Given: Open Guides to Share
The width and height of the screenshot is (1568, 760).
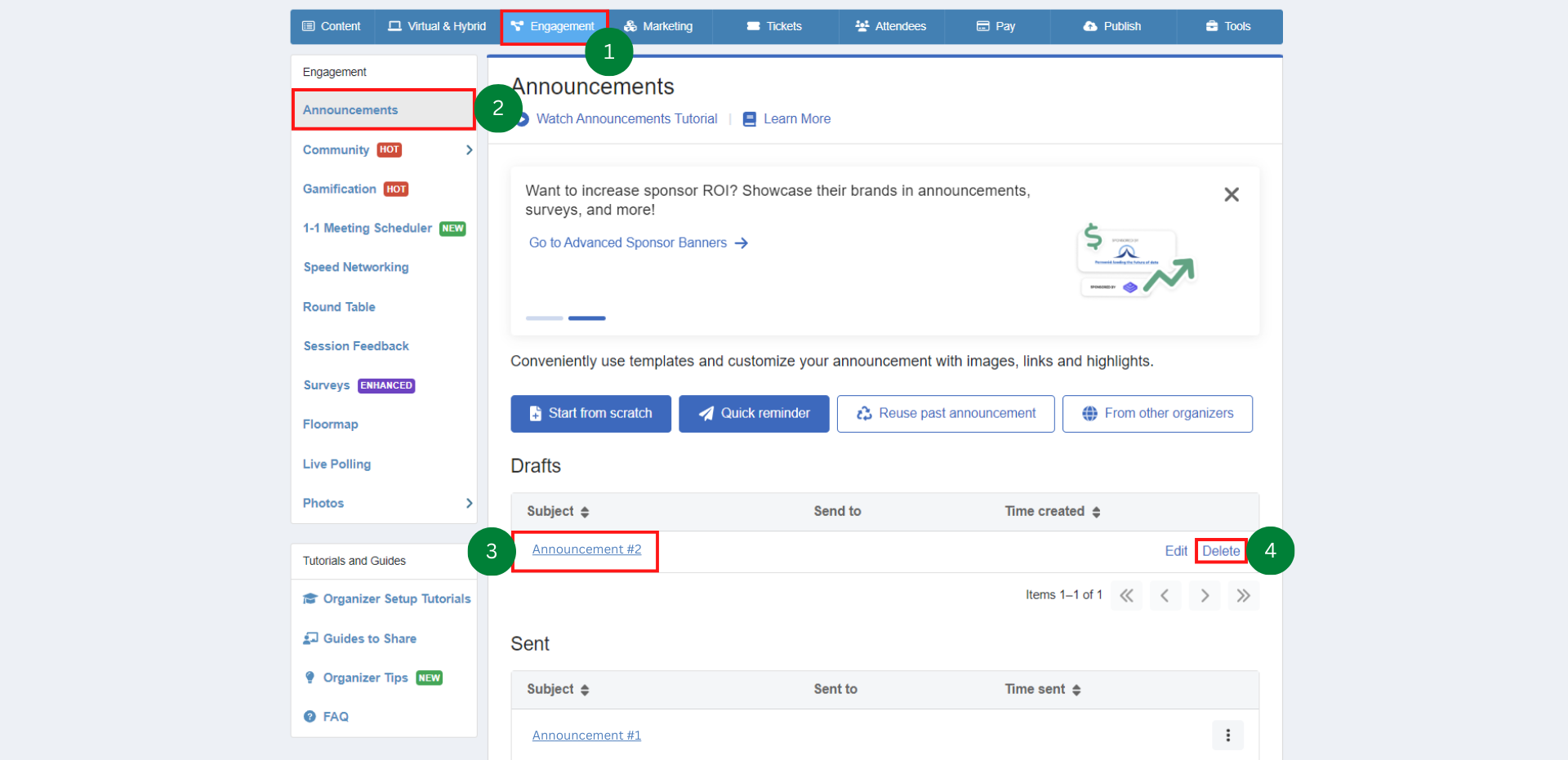Looking at the screenshot, I should coord(370,638).
